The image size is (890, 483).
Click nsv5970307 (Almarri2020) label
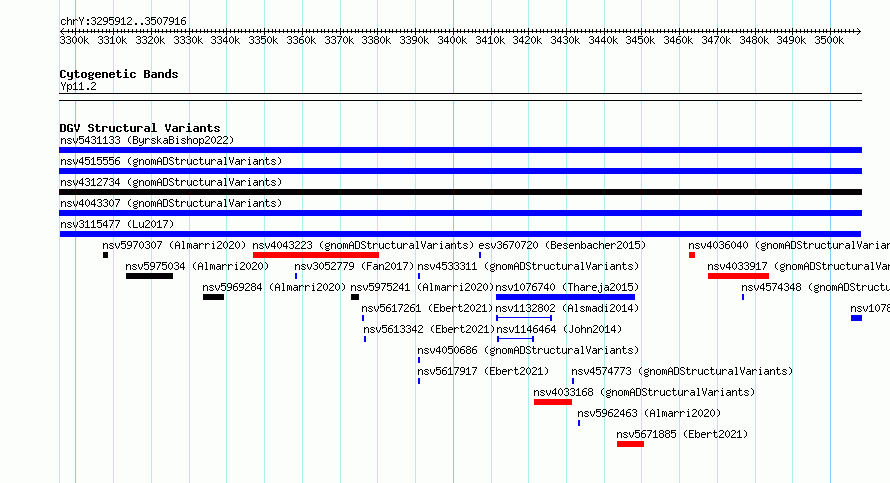tap(174, 245)
